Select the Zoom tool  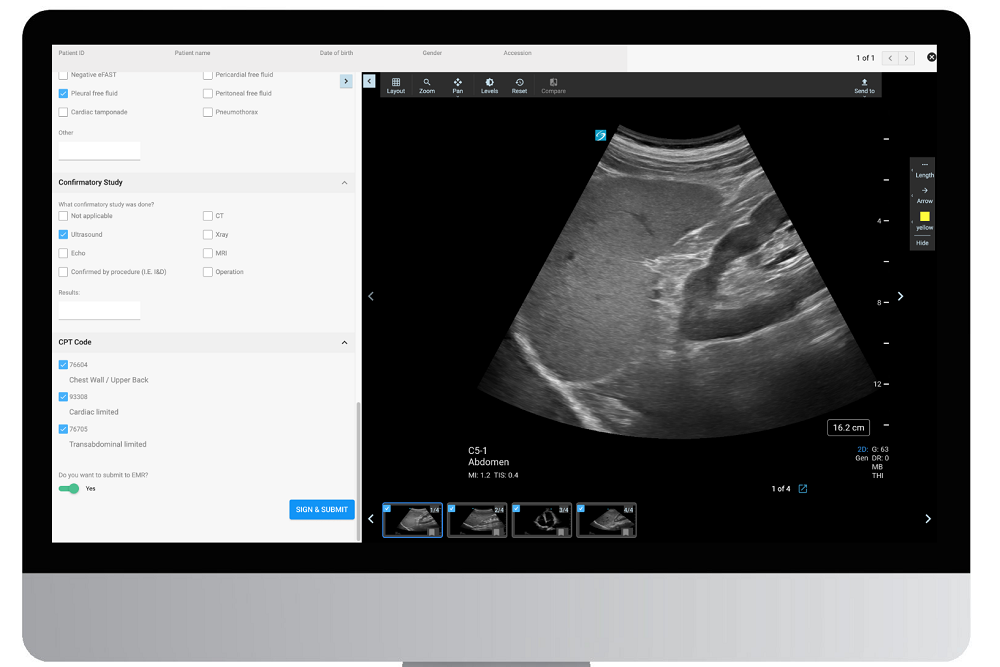click(427, 85)
